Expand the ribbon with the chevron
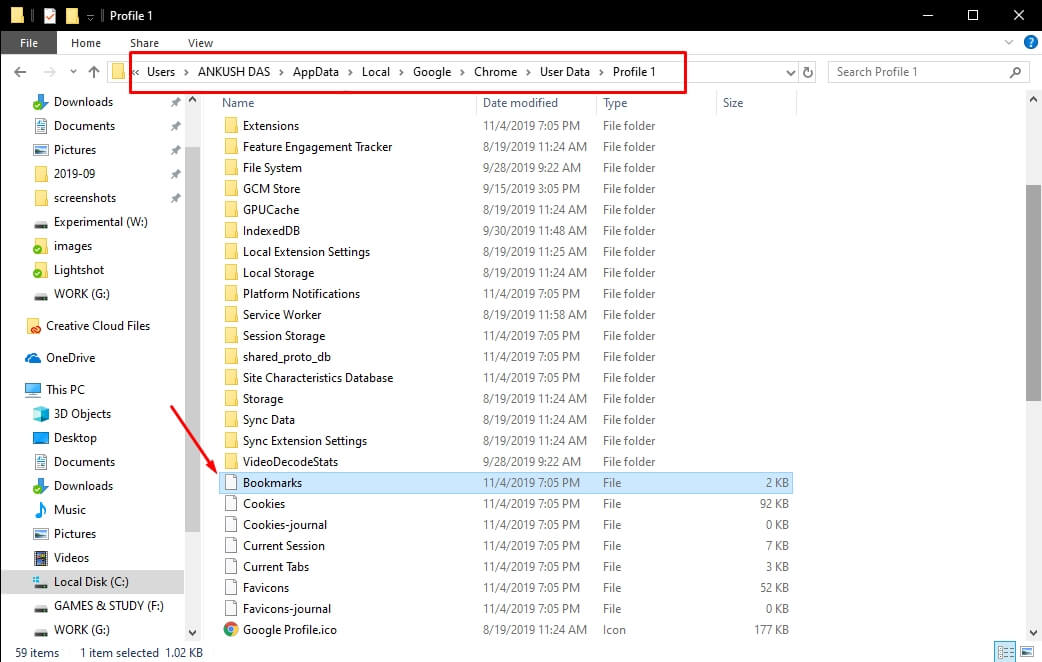Image resolution: width=1042 pixels, height=662 pixels. click(1007, 43)
